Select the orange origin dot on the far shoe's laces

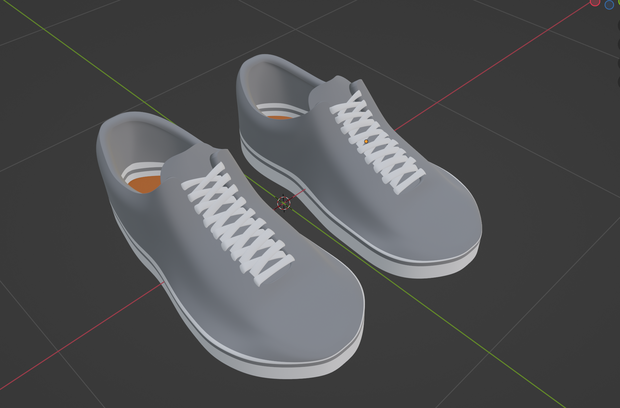[367, 141]
